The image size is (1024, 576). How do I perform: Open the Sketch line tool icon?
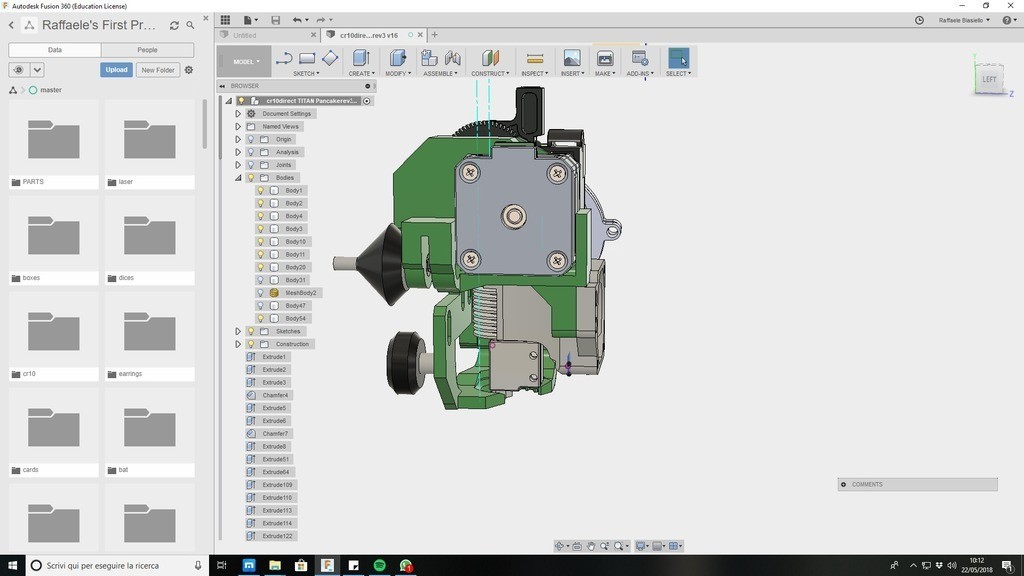[x=283, y=59]
